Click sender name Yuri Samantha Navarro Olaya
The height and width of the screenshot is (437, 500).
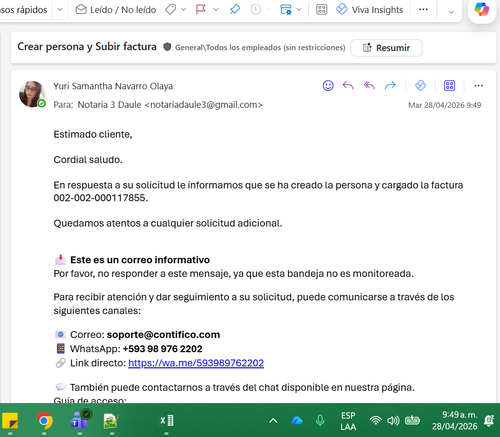(113, 86)
